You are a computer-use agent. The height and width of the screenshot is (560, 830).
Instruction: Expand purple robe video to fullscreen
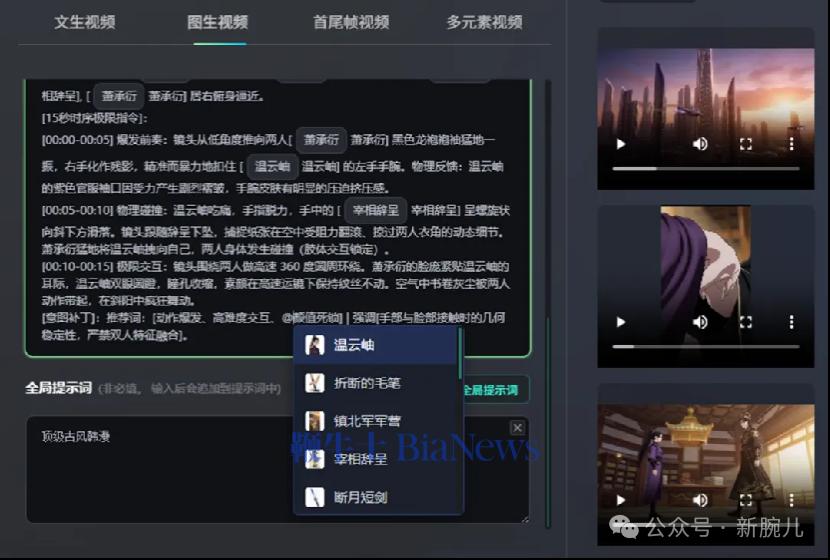[x=745, y=322]
